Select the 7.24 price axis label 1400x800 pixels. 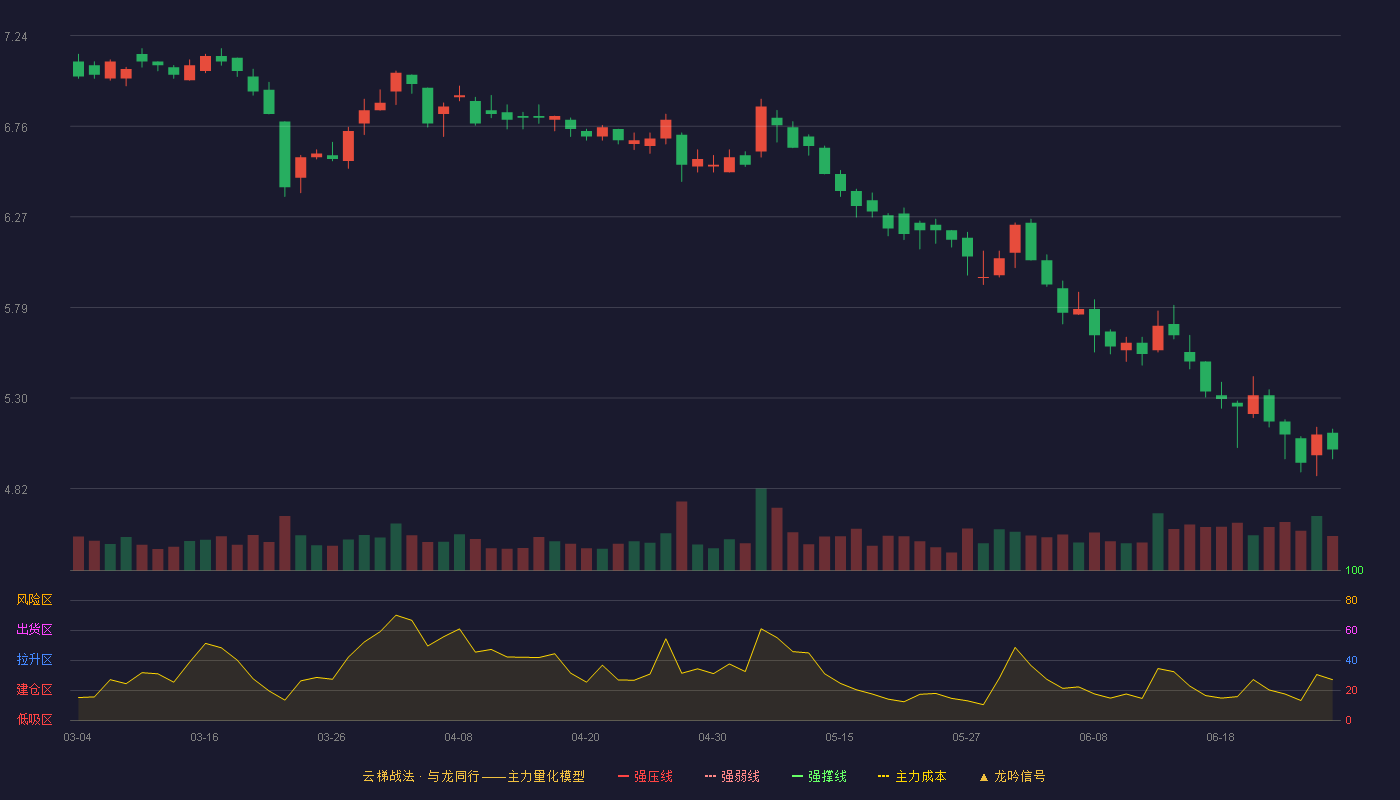click(16, 37)
